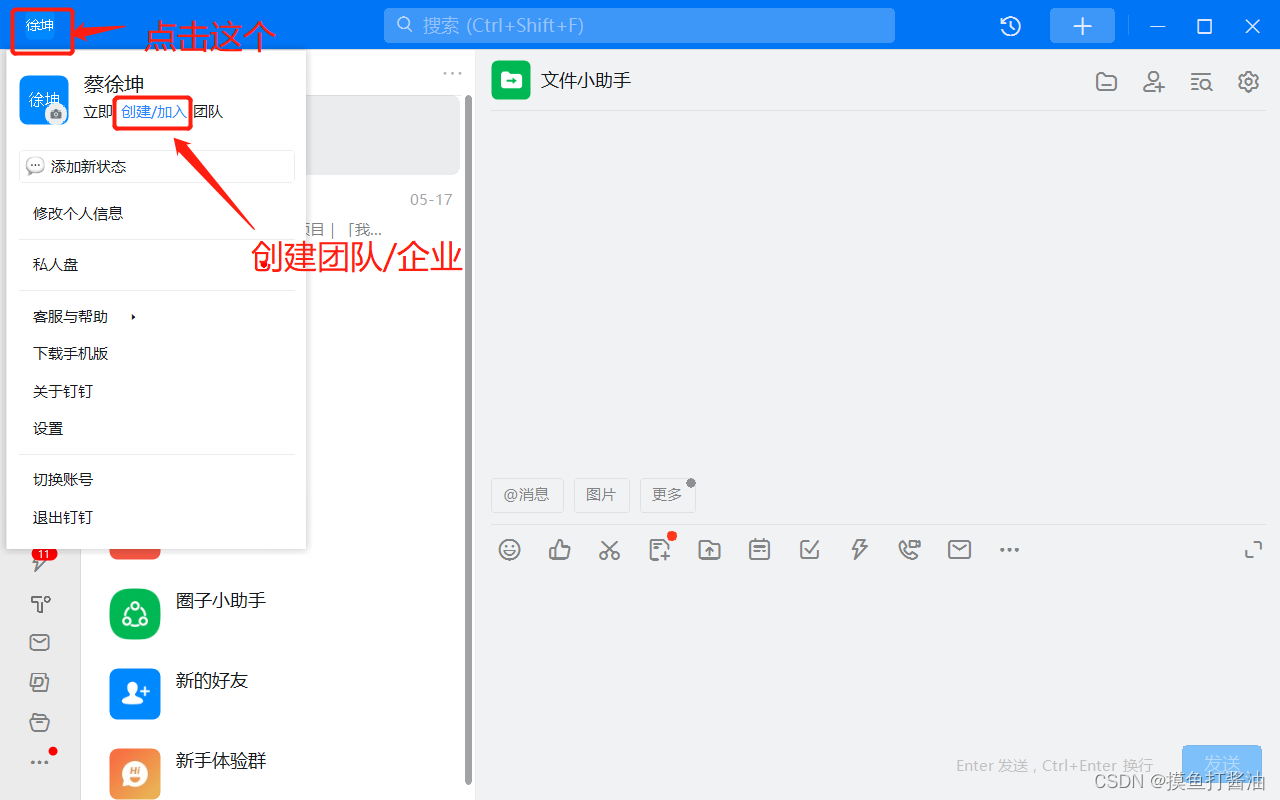Click the 文件小助手 green avatar icon
1280x800 pixels.
coord(511,80)
